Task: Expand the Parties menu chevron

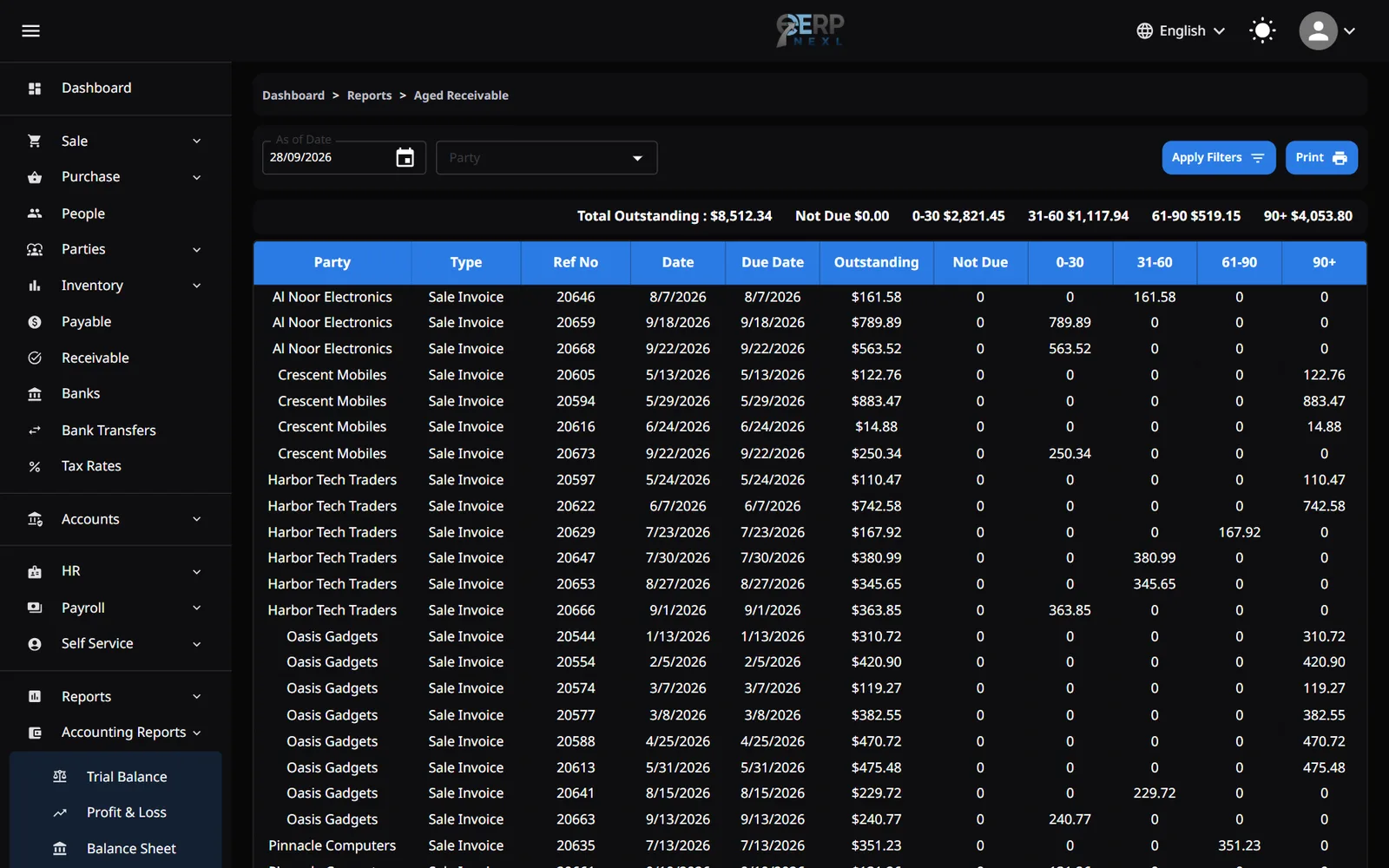Action: (x=197, y=250)
